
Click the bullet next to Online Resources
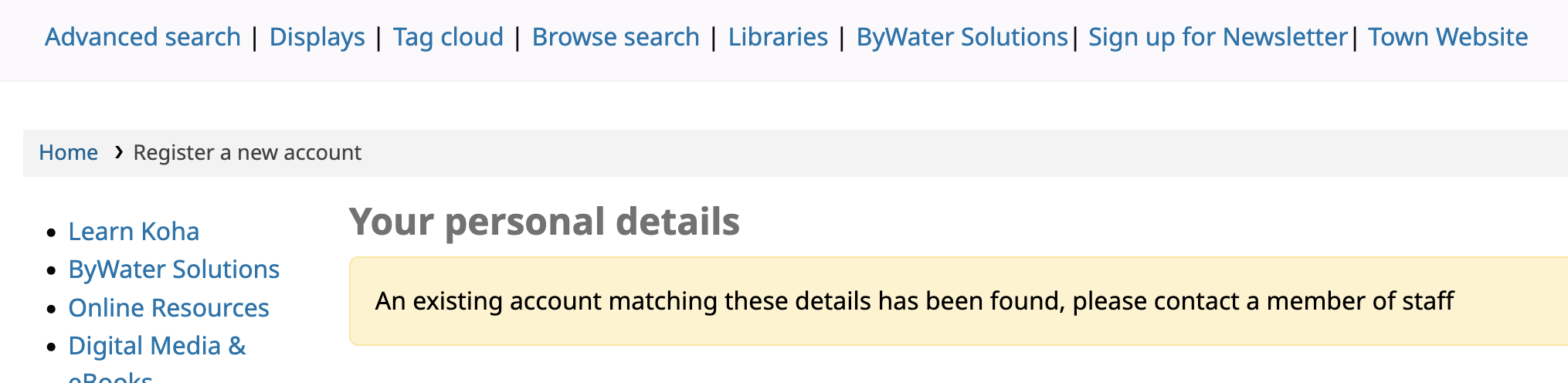52,309
